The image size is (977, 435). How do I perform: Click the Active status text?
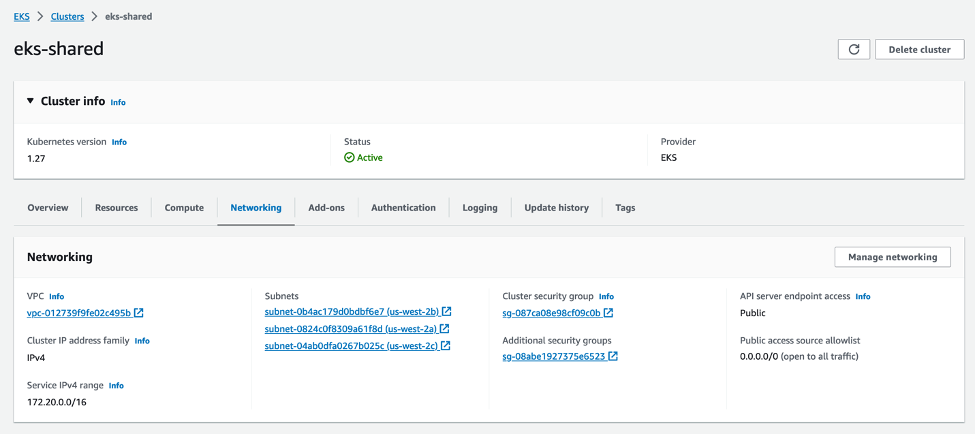pyautogui.click(x=370, y=158)
